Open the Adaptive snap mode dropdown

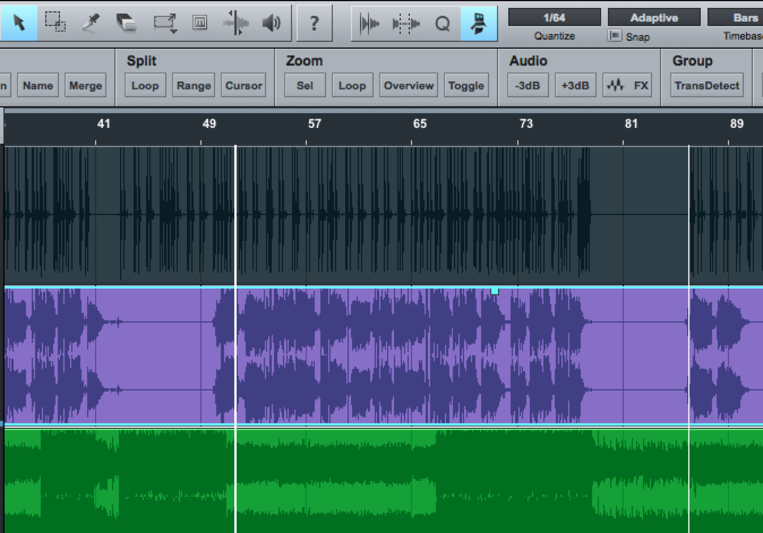click(x=654, y=18)
